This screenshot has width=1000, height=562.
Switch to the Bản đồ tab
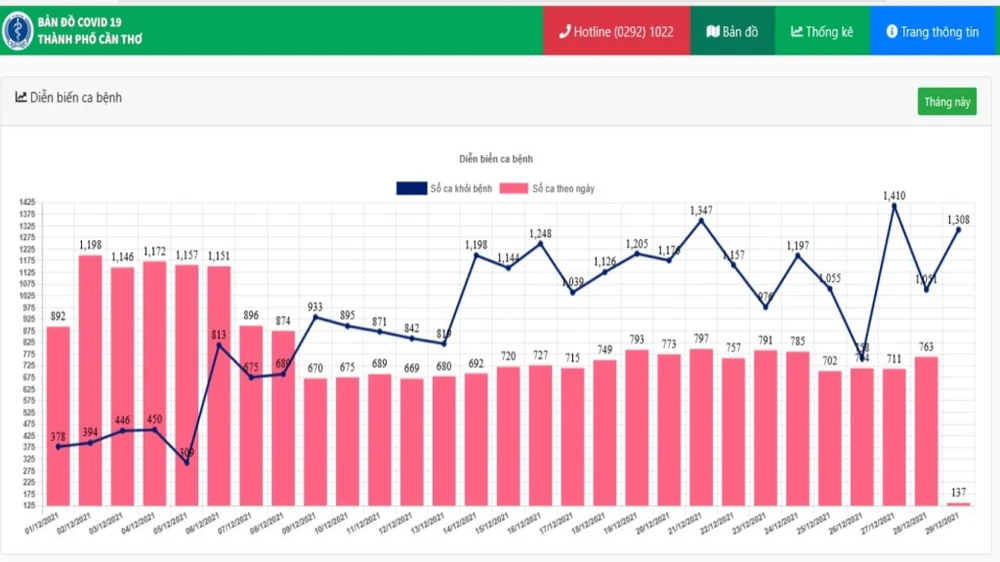coord(732,32)
